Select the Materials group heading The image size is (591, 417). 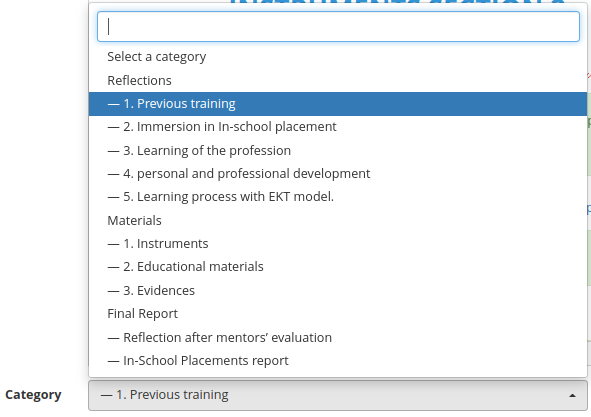tap(338, 220)
